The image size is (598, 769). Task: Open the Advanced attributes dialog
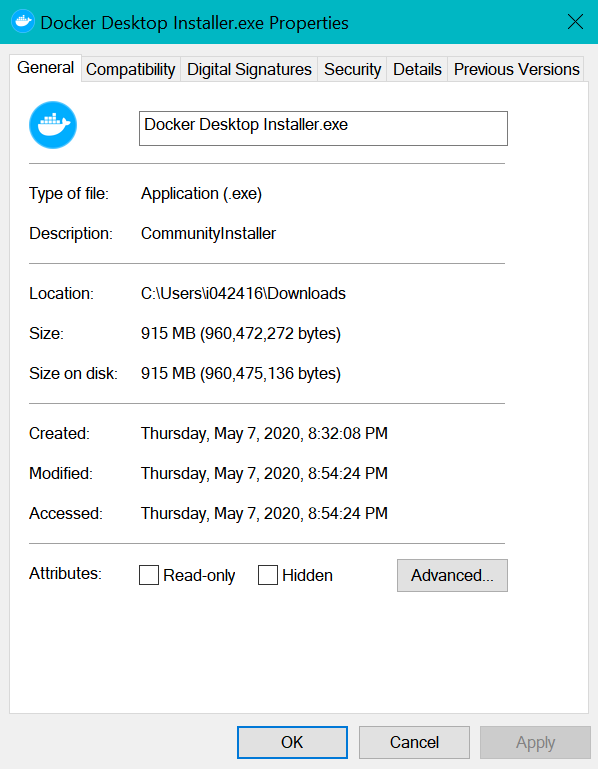(452, 575)
